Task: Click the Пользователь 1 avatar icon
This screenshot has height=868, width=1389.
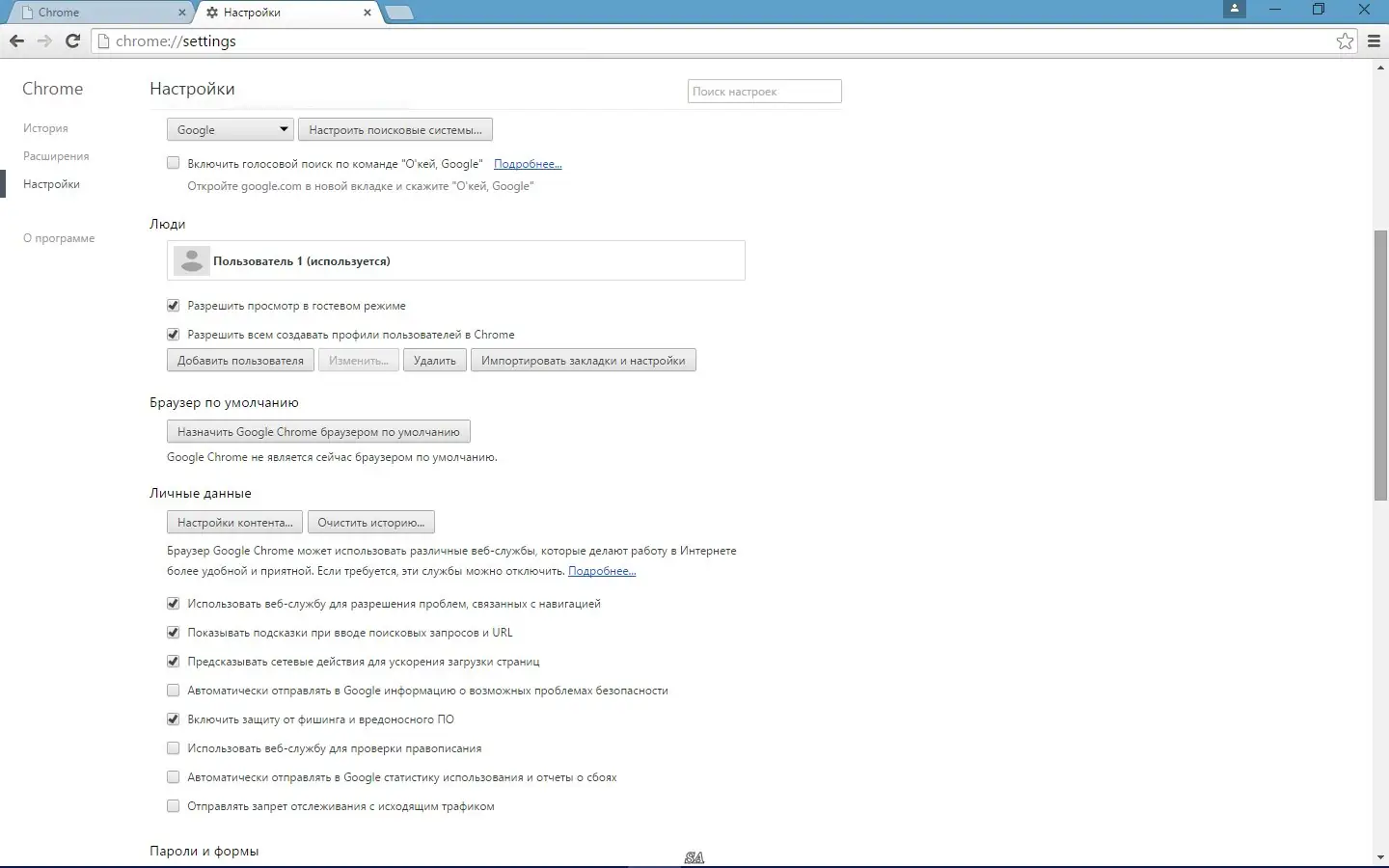Action: click(x=192, y=260)
